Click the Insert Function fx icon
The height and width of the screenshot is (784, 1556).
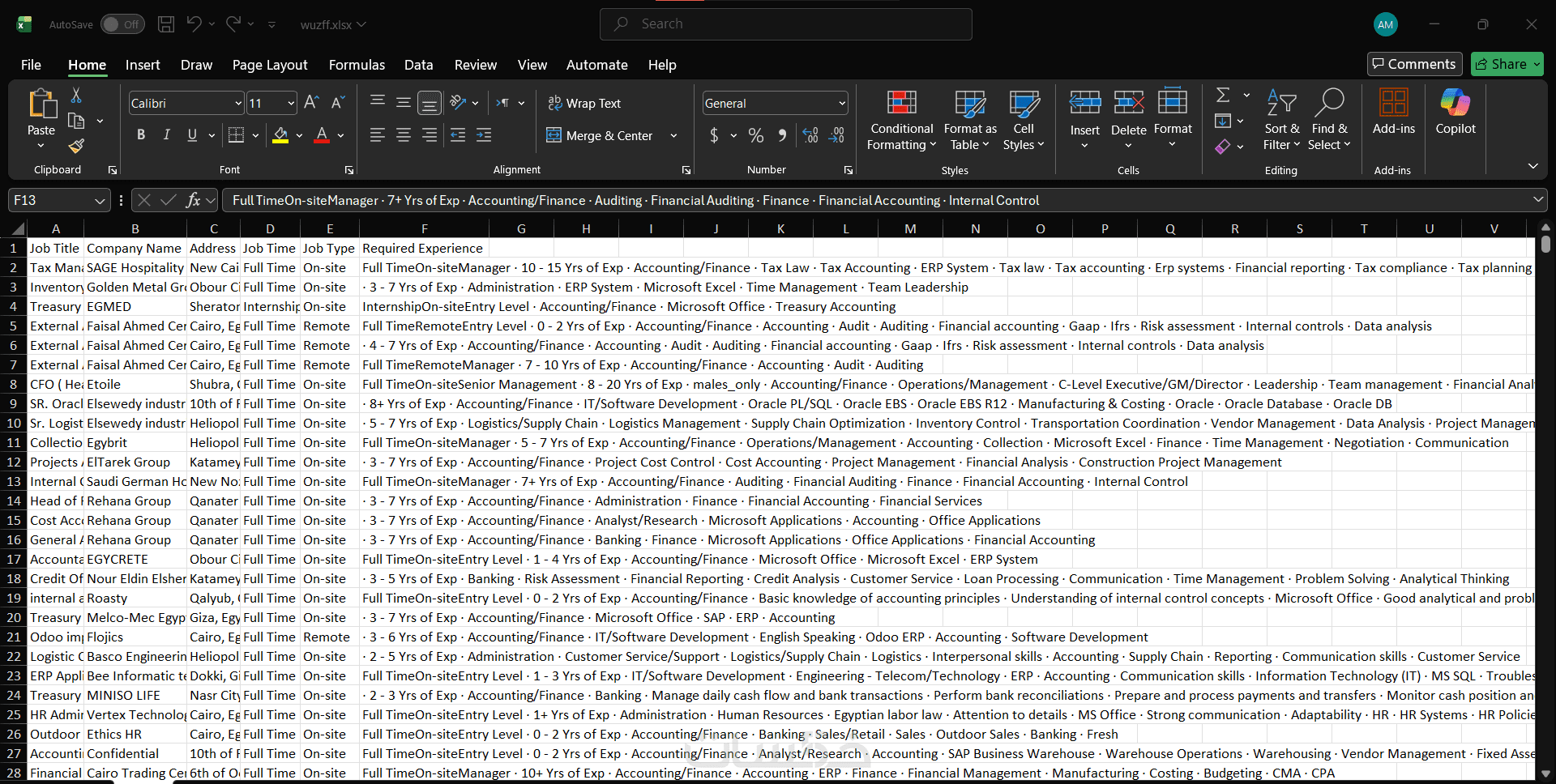(193, 200)
